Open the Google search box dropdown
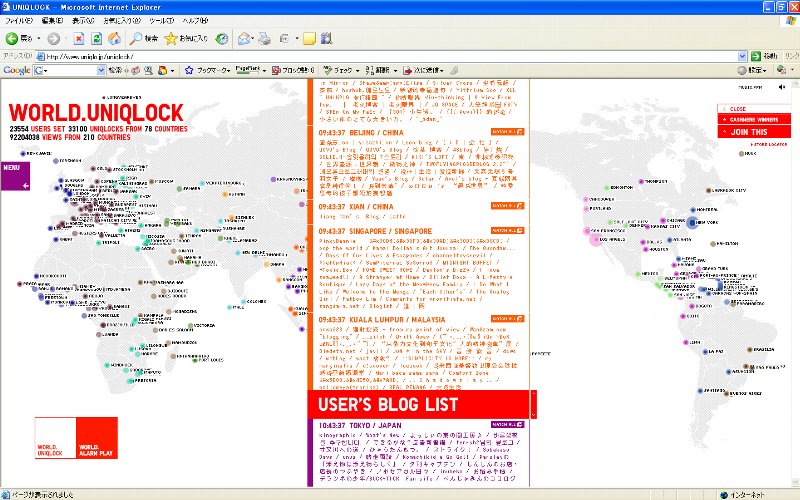The width and height of the screenshot is (800, 500). (101, 70)
